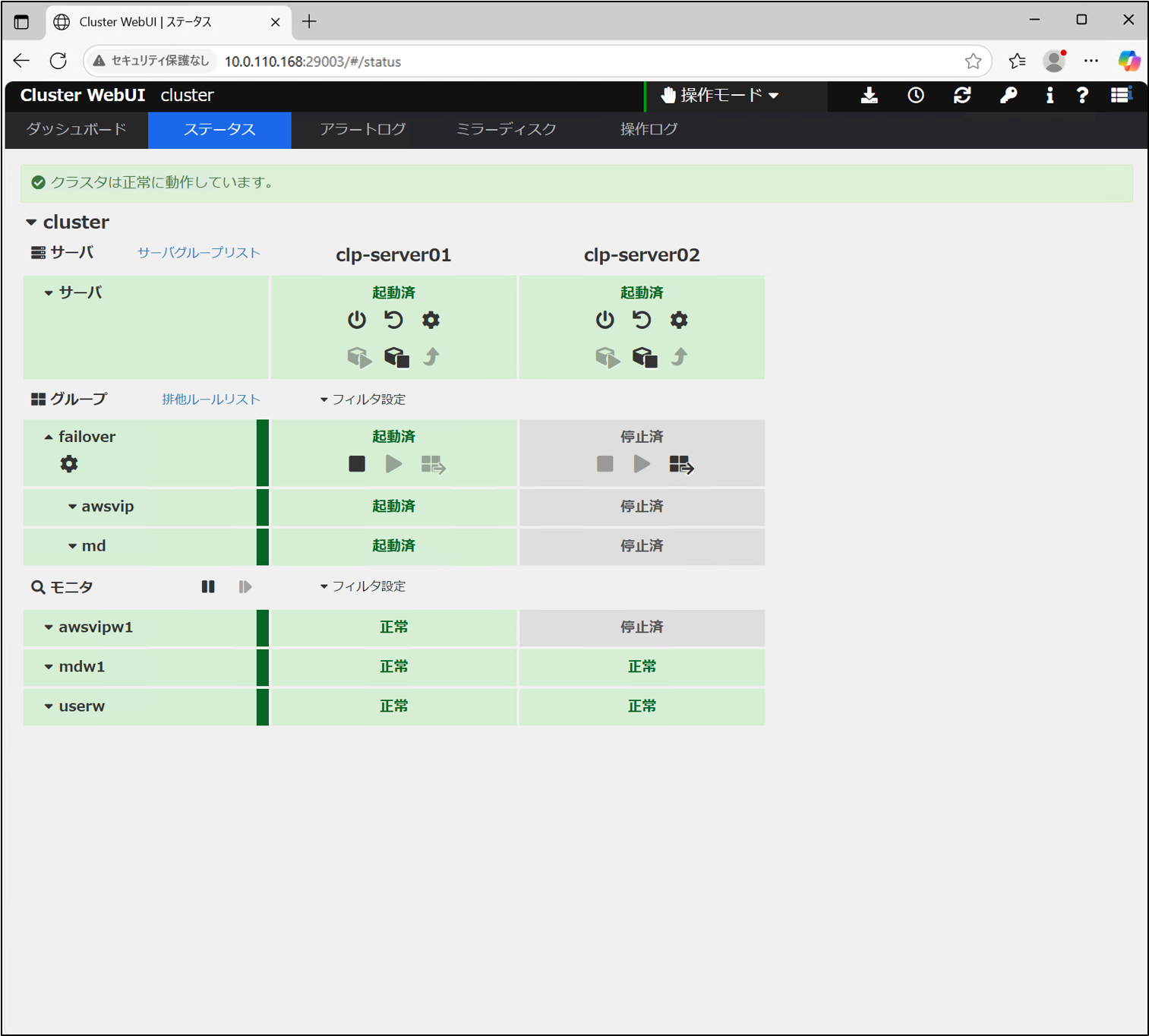
Task: Expand the awsvipw1 monitor row
Action: point(49,627)
